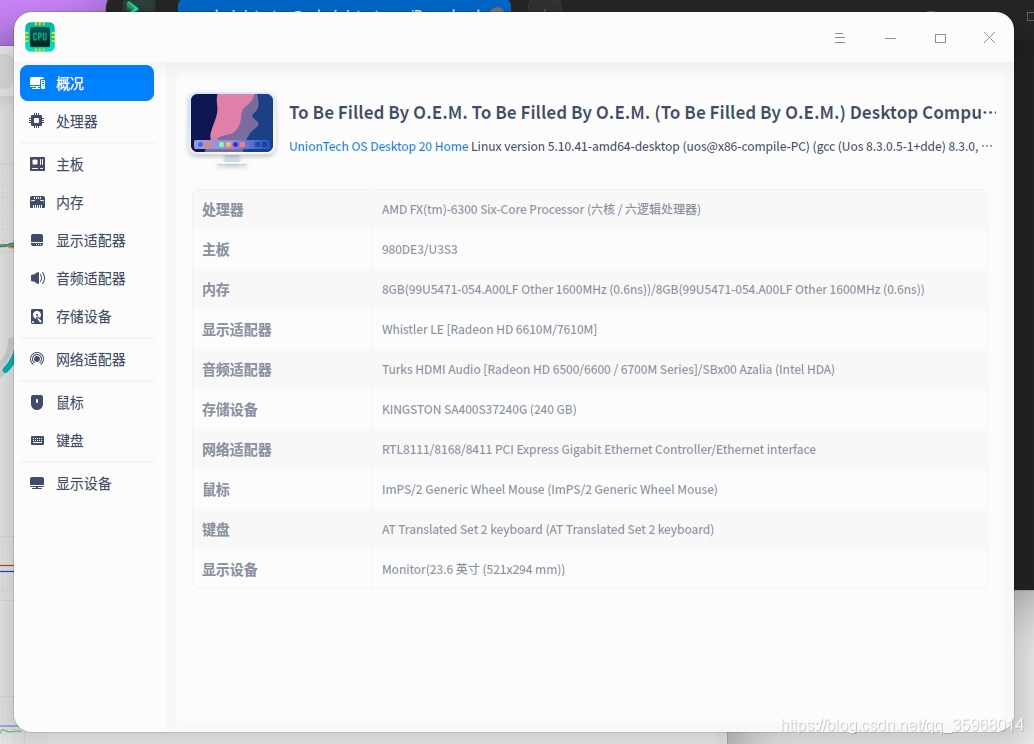1034x744 pixels.
Task: Click the 音频适配器 label in overview table
Action: (237, 370)
